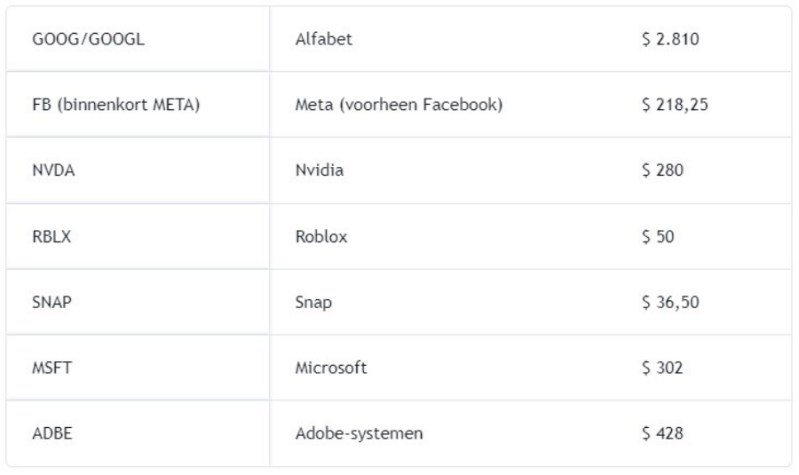Select the $ 428 price cell
Viewport: 799px width, 475px height.
[663, 433]
